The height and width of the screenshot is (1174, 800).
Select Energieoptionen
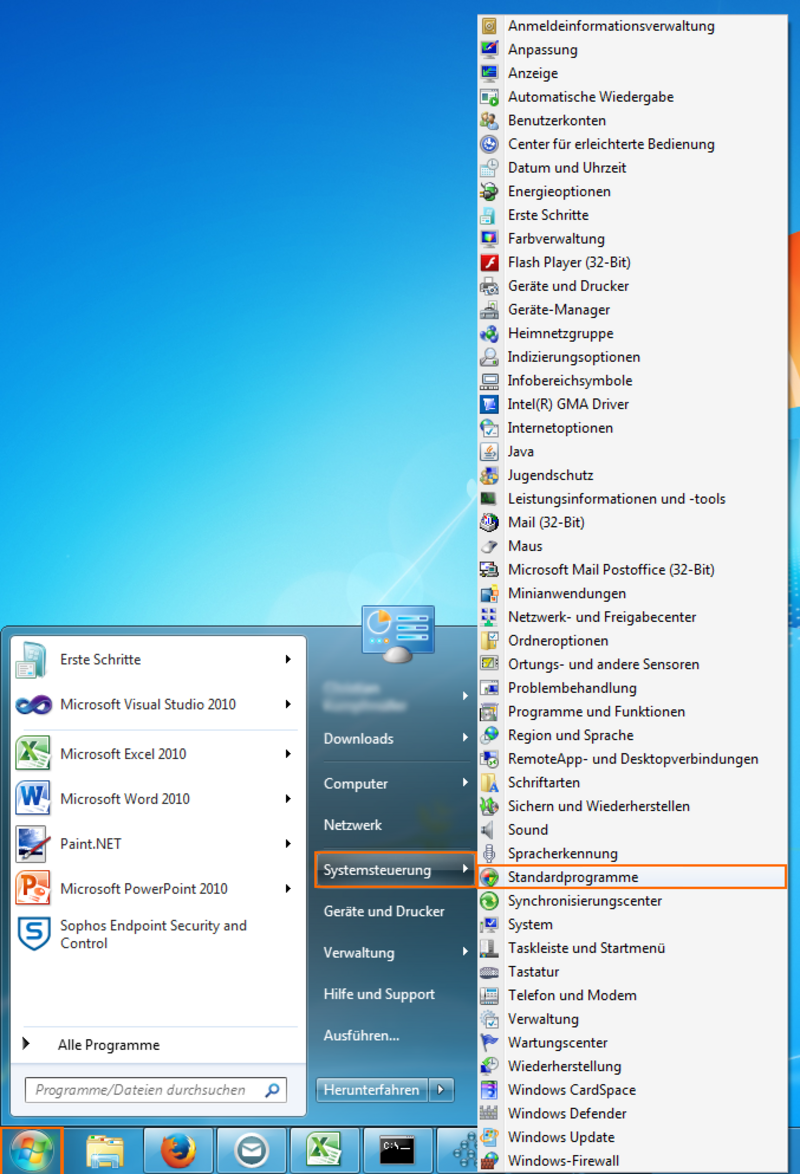(632, 191)
